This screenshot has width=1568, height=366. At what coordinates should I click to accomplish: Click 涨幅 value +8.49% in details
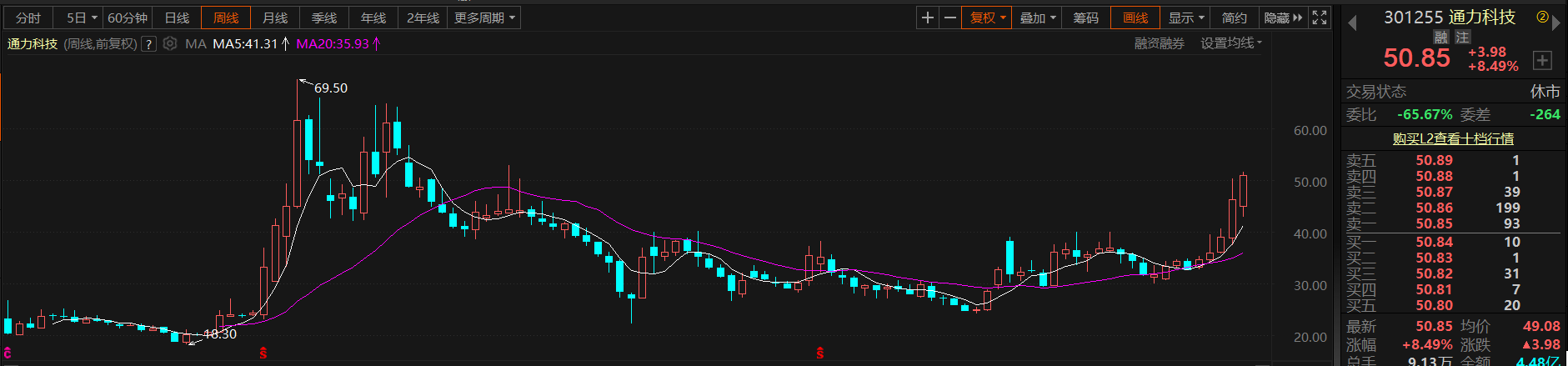click(x=1427, y=344)
